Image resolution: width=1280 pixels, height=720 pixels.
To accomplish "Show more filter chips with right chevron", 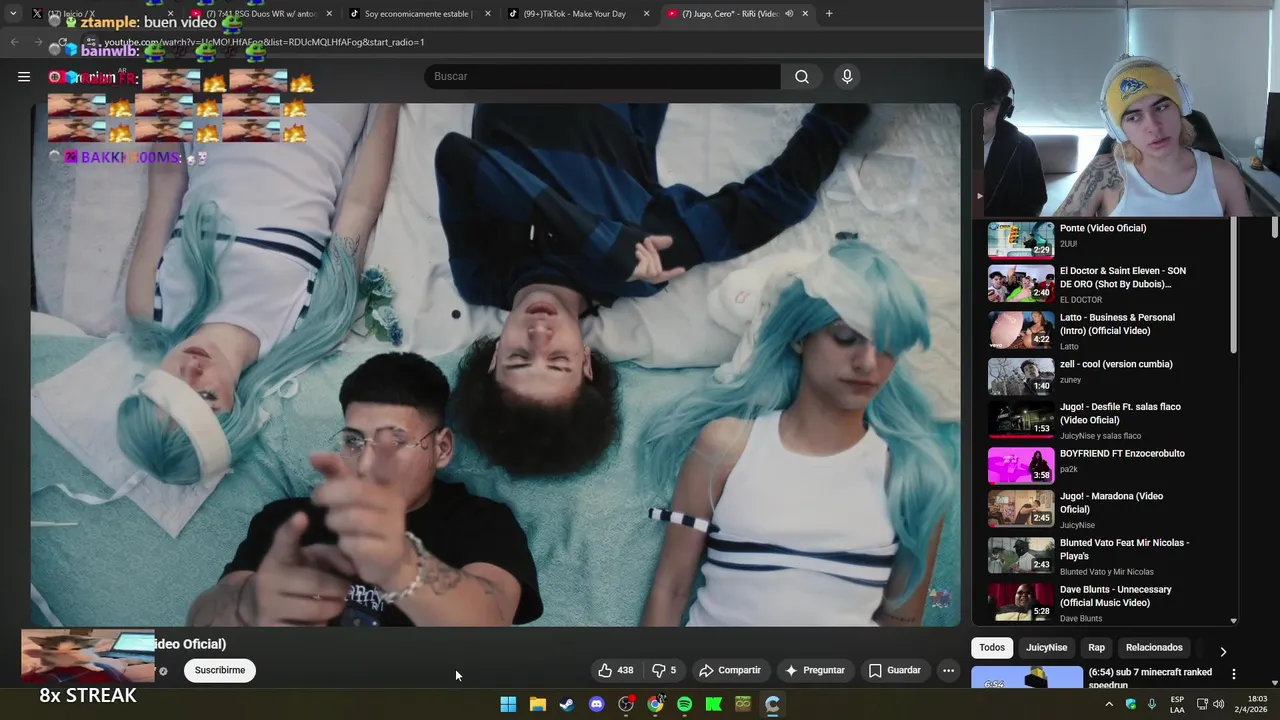I will click(x=1223, y=651).
